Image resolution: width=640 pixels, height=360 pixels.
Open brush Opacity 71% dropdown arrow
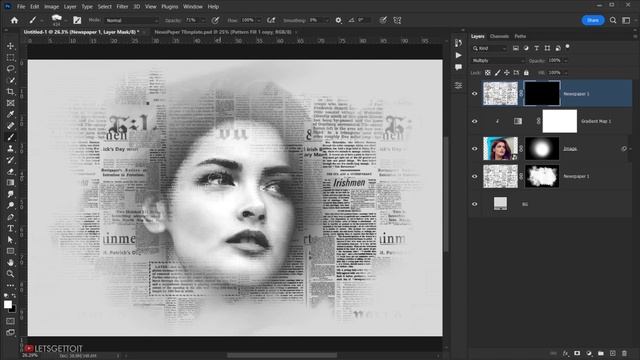click(x=203, y=20)
